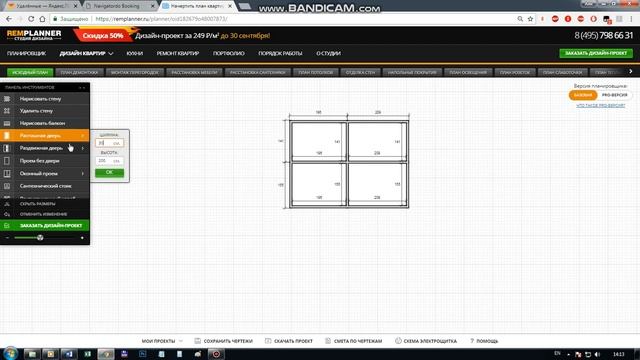This screenshot has width=640, height=360.
Task: Open the Excel icon in taskbar
Action: (x=88, y=354)
